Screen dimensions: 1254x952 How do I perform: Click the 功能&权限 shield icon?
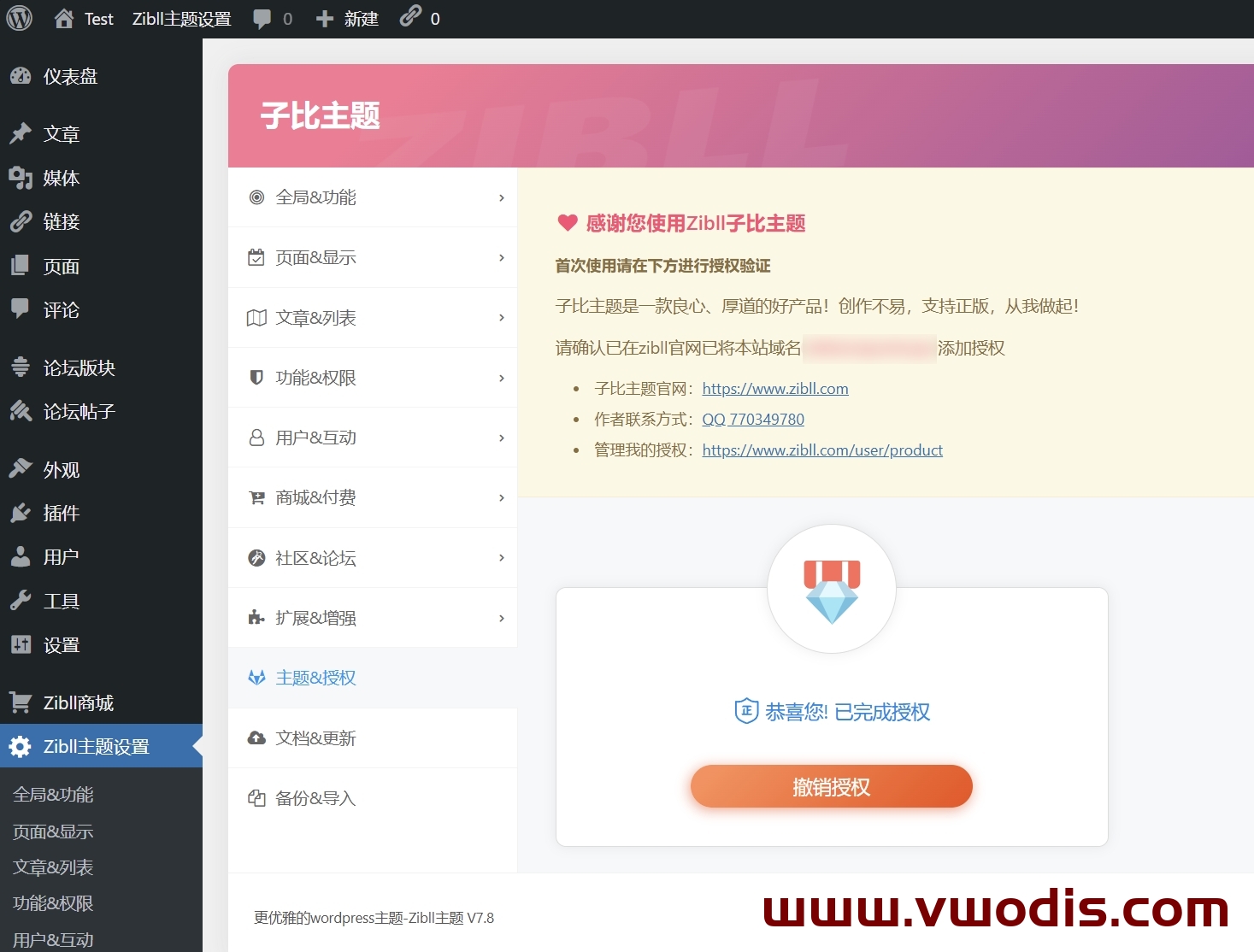pos(256,377)
